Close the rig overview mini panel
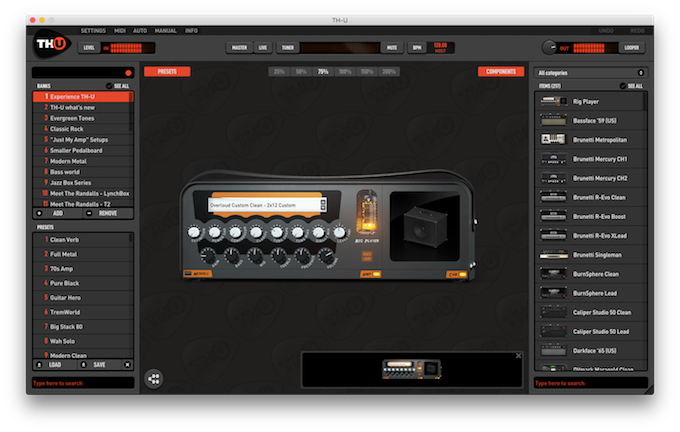680x432 pixels. click(x=518, y=356)
